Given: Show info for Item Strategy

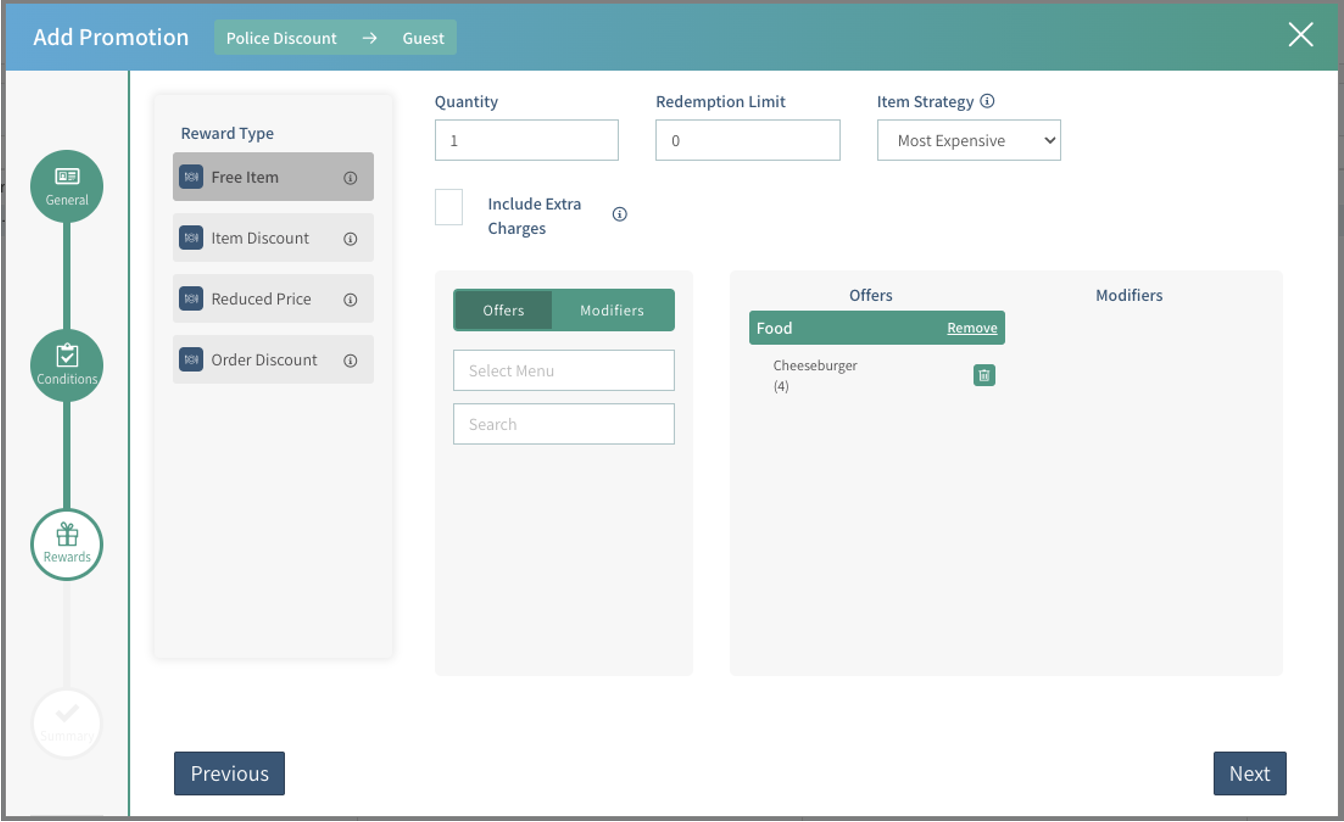Looking at the screenshot, I should pos(987,101).
